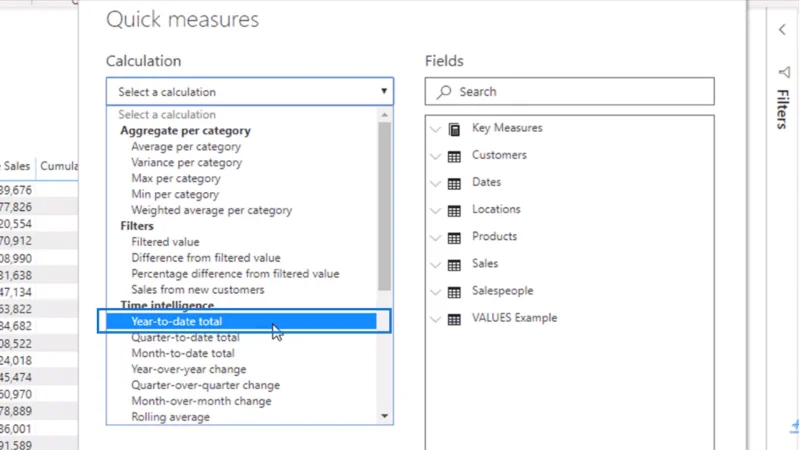Click the calculation list scroll-up arrow
This screenshot has height=450, width=800.
tap(385, 115)
